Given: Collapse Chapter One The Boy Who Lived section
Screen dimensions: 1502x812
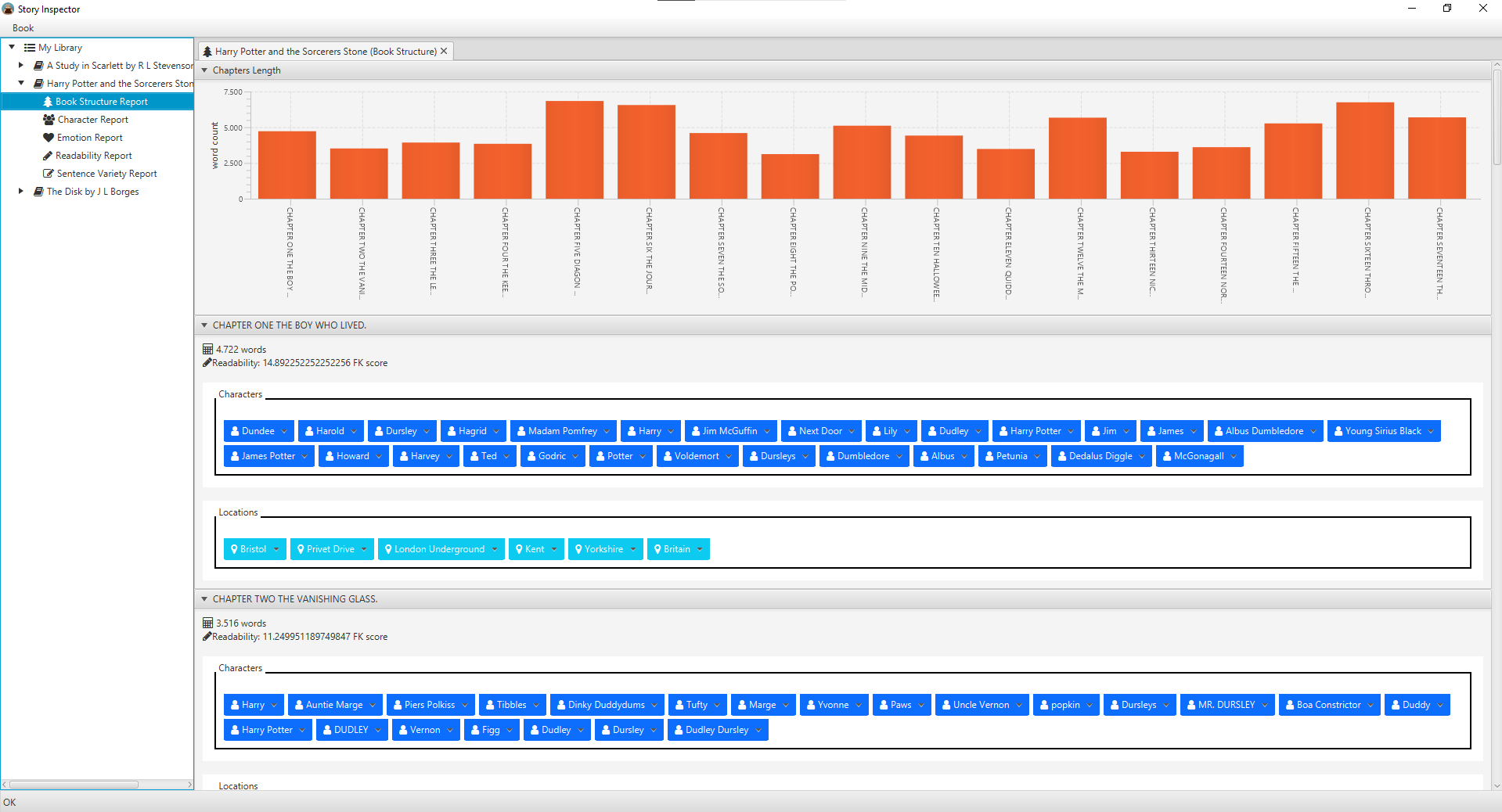Looking at the screenshot, I should [205, 325].
